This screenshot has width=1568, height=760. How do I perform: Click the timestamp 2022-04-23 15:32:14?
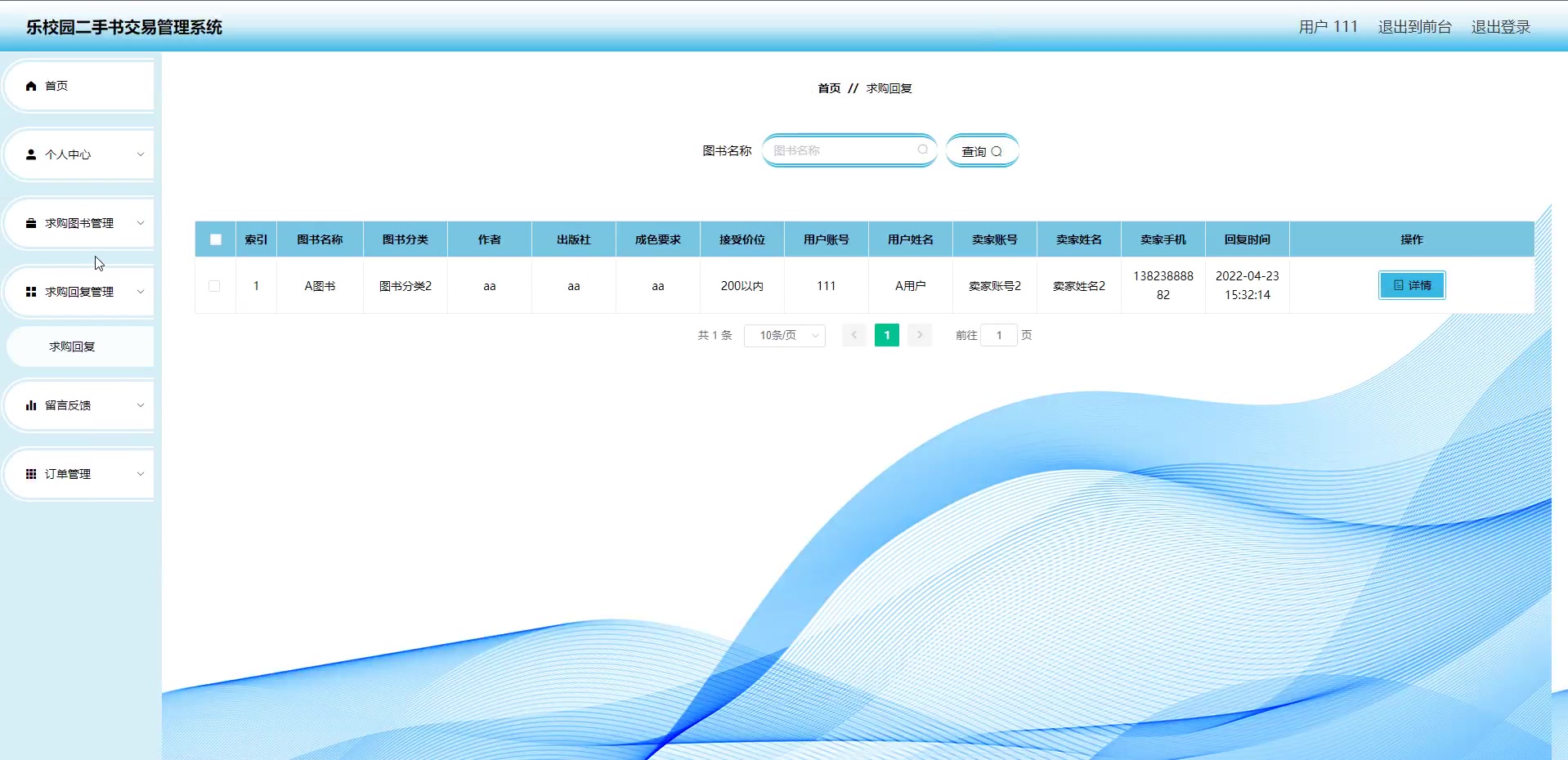pos(1248,285)
